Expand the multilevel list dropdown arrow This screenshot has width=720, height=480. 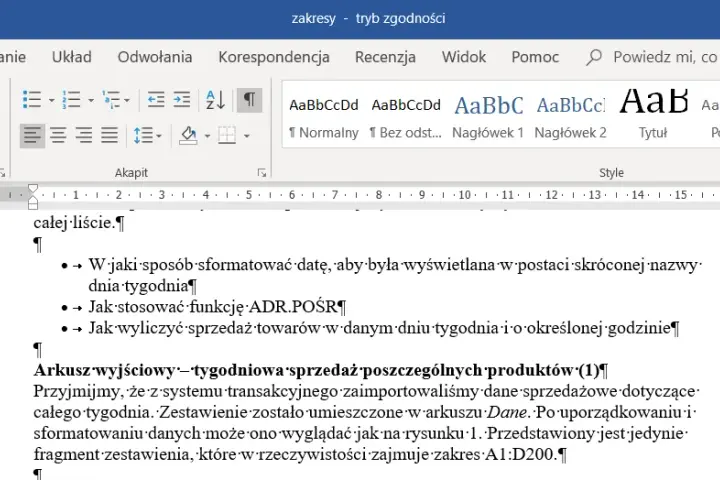tap(127, 100)
